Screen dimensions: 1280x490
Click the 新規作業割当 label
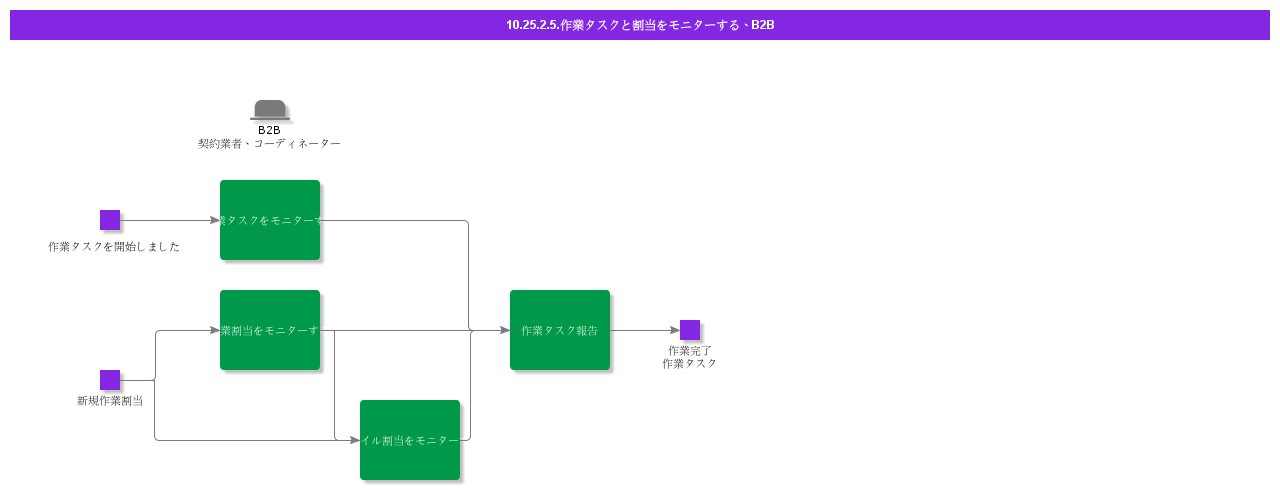[x=110, y=401]
